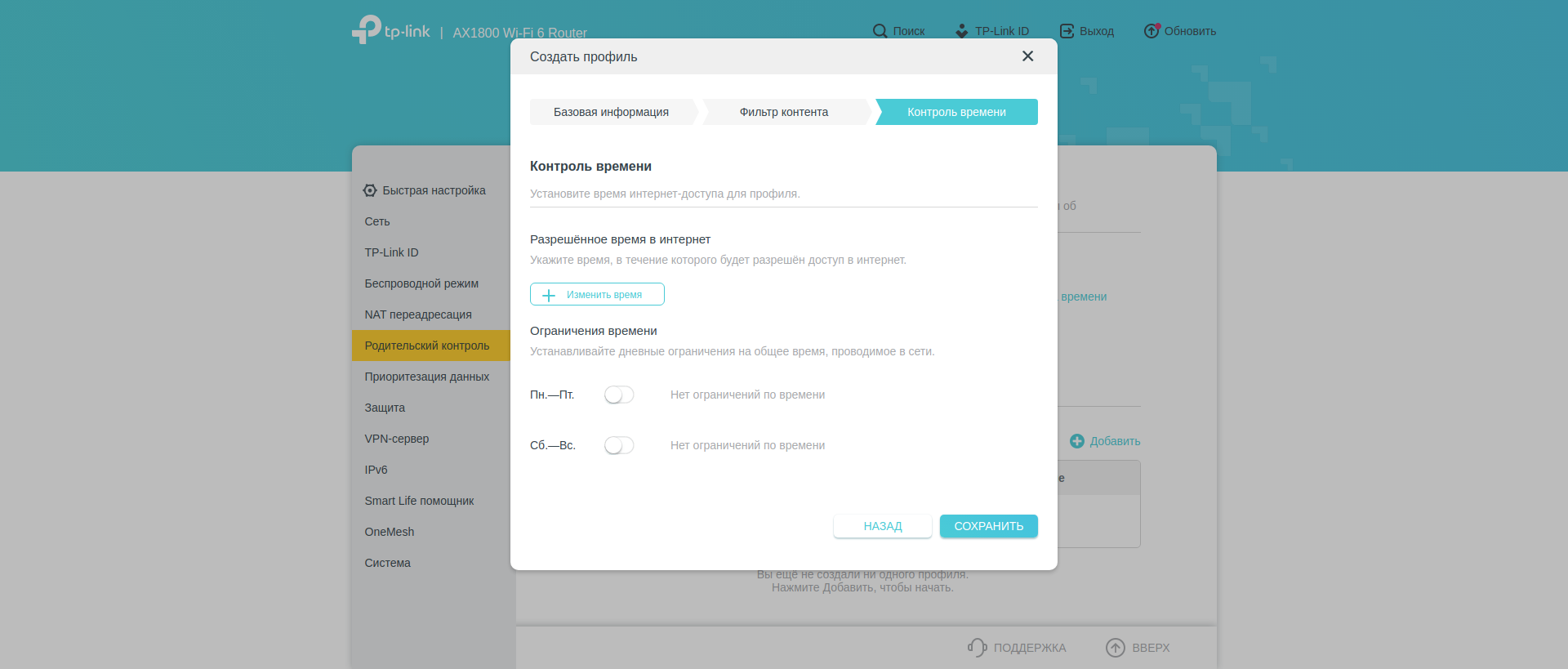Click the search magnifier icon
This screenshot has width=1568, height=669.
coord(880,31)
